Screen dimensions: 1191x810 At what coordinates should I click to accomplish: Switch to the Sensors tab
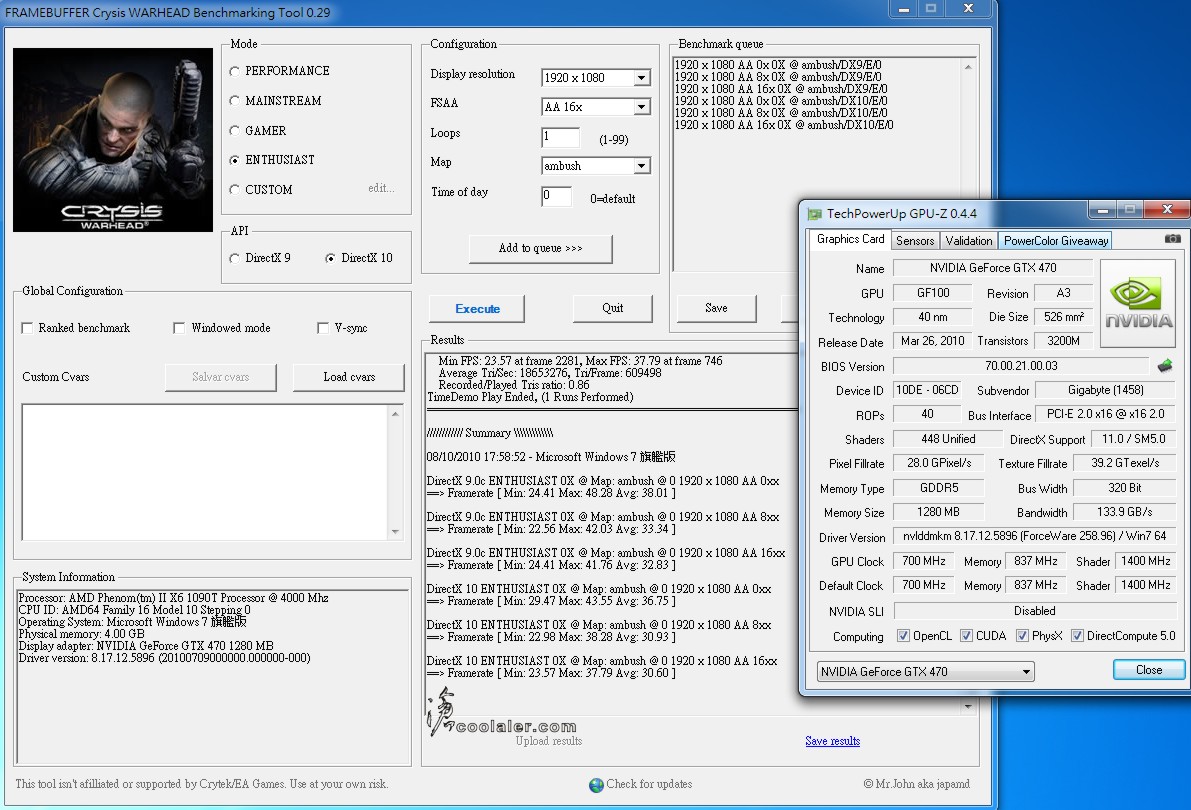click(x=915, y=241)
